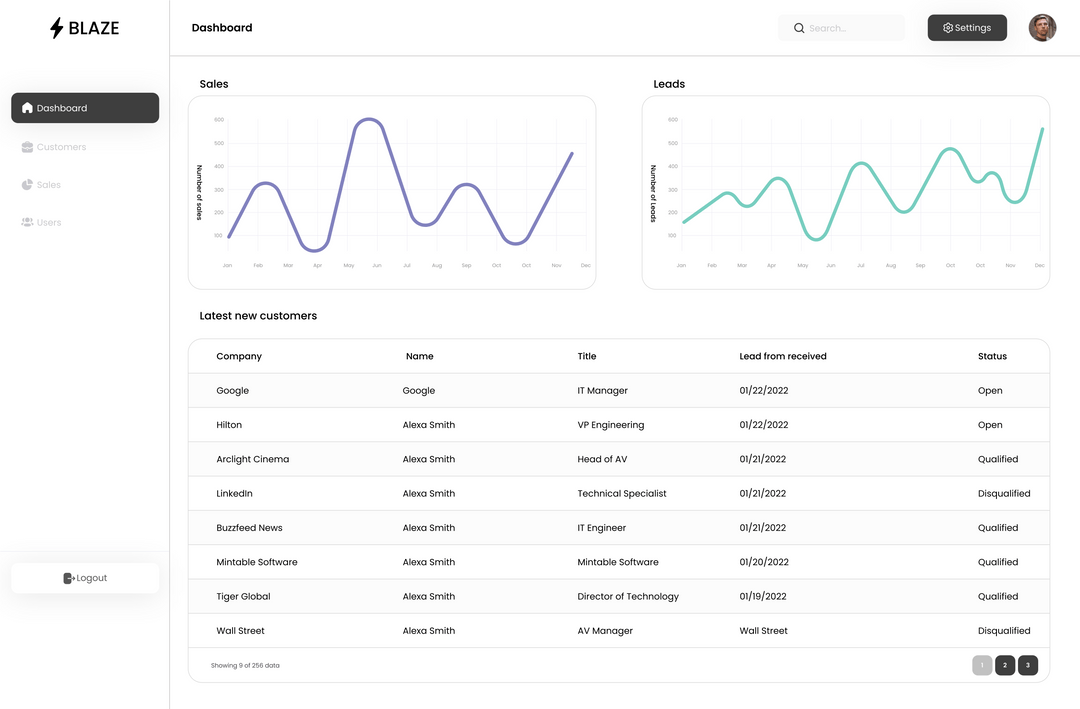Open Customers via the briefcase icon
Screen dimensions: 1080x709
click(27, 147)
